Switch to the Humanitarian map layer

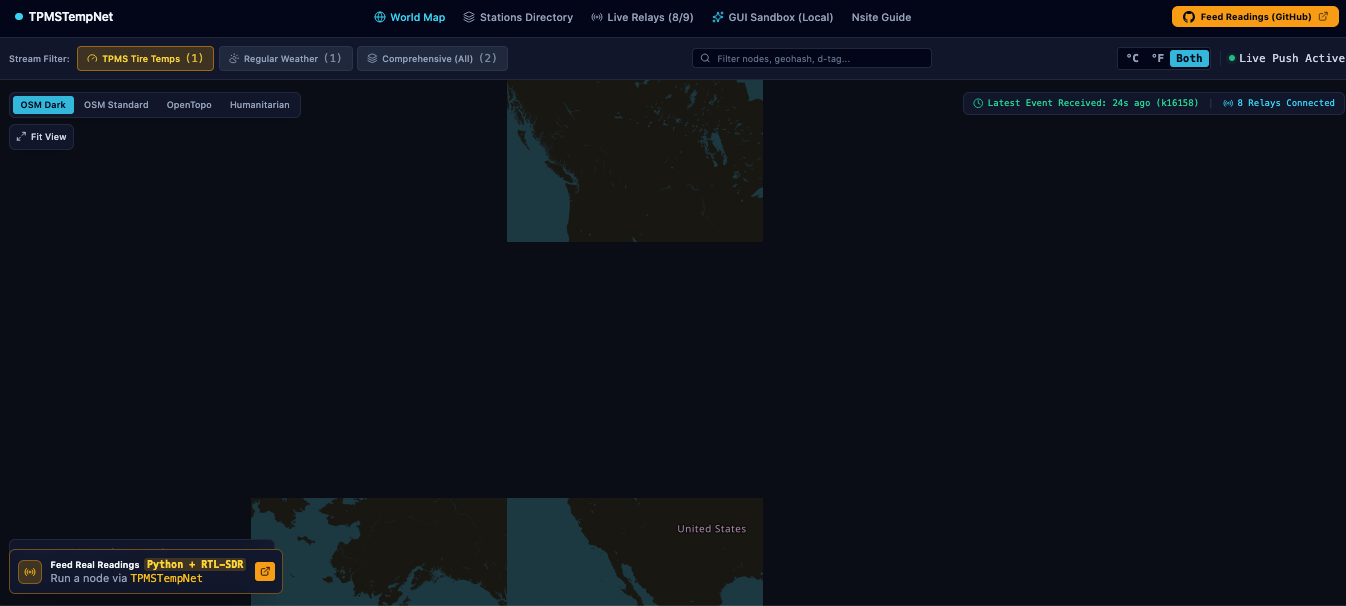(x=260, y=105)
